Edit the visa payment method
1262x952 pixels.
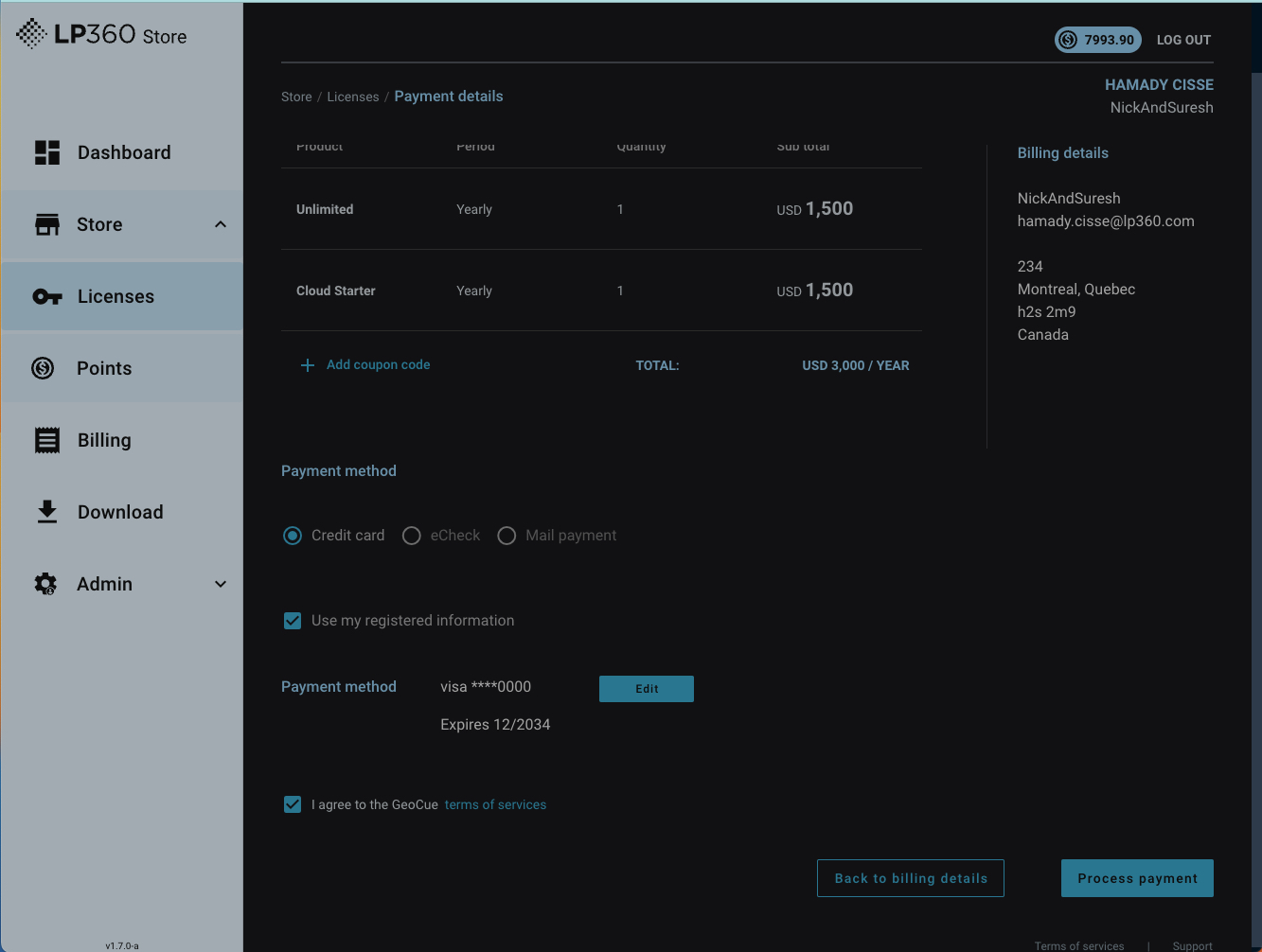[x=646, y=689]
